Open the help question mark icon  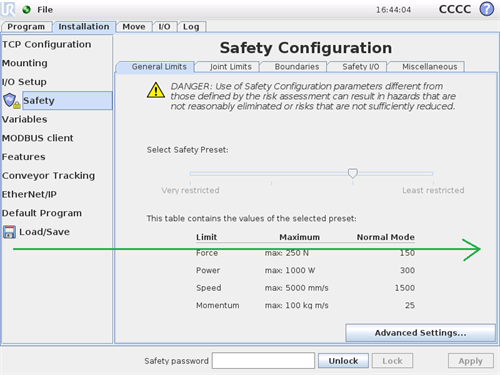pyautogui.click(x=487, y=9)
